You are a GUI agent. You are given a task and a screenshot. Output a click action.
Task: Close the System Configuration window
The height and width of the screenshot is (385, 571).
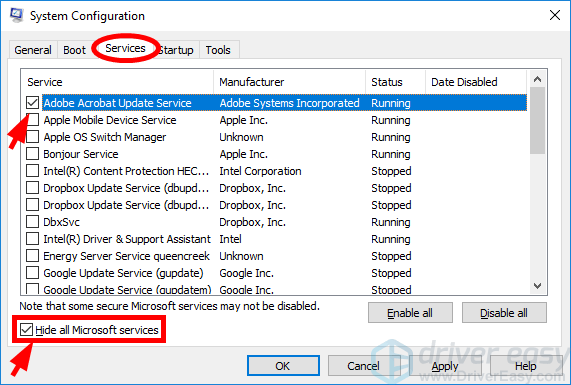pos(555,15)
